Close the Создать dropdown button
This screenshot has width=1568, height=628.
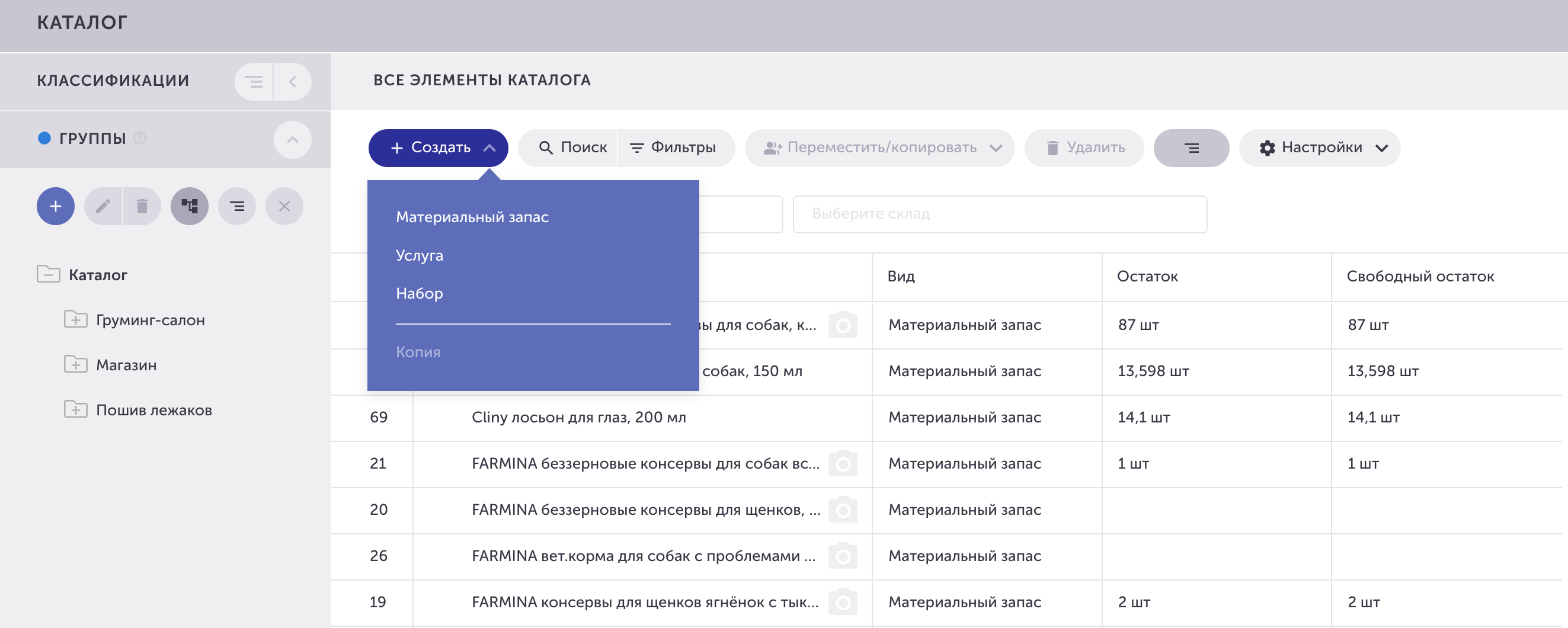[439, 148]
